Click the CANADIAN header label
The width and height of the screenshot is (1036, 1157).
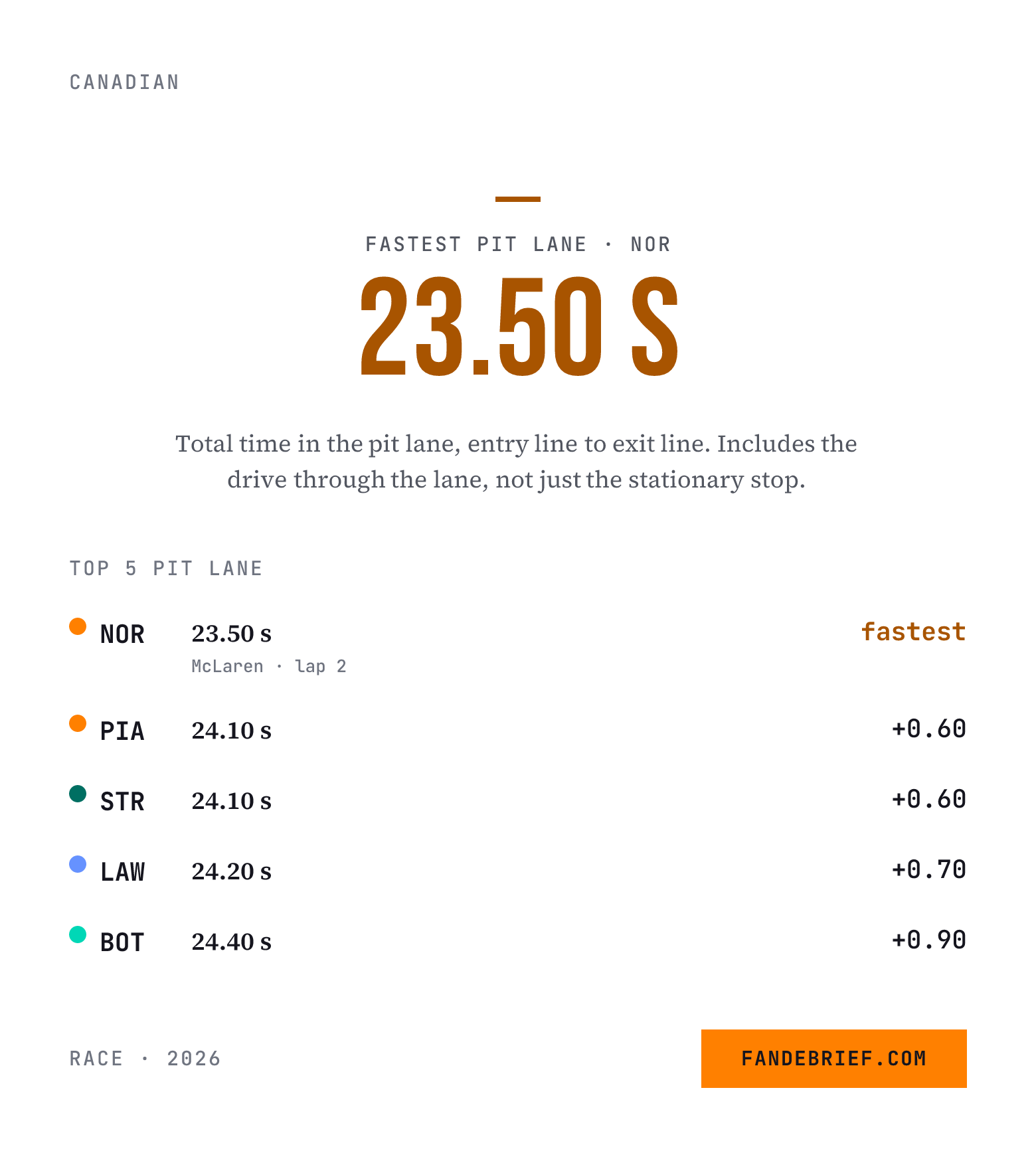click(124, 82)
